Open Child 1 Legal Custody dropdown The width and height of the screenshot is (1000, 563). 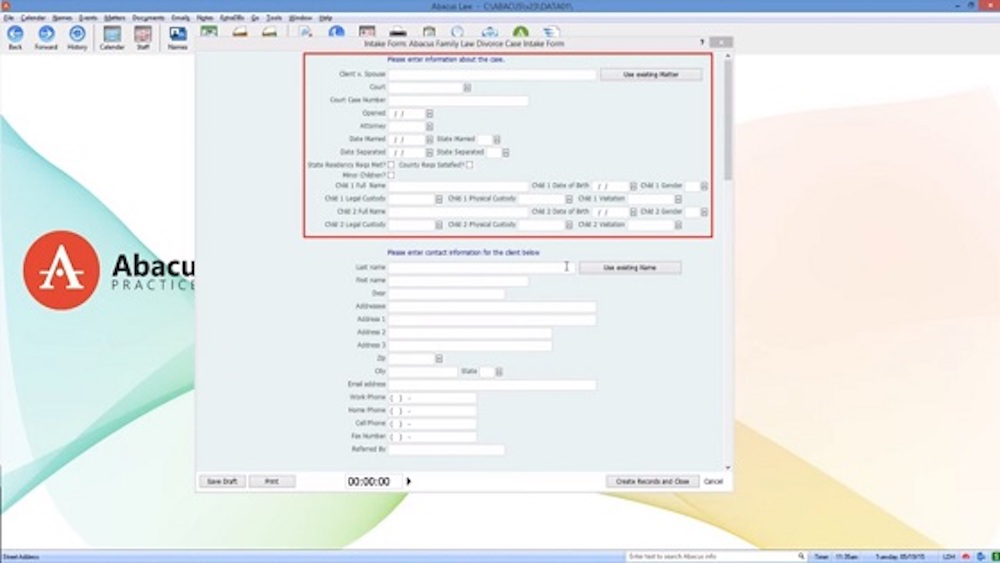(x=439, y=199)
